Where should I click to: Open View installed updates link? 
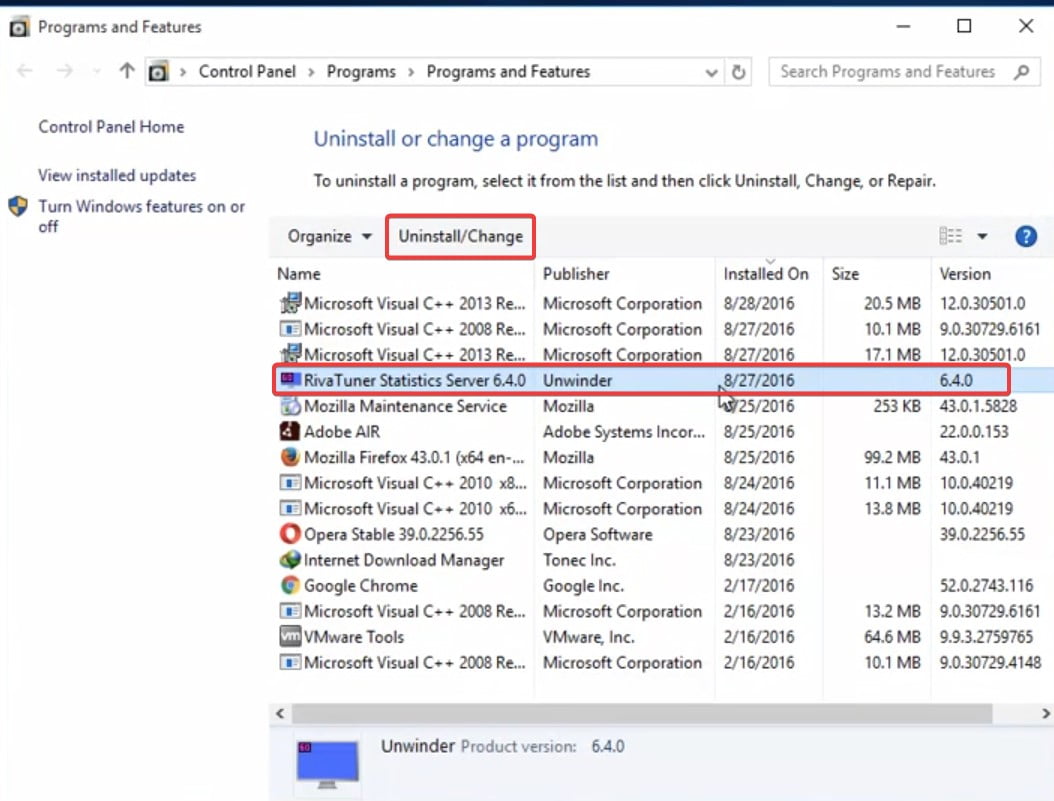tap(117, 175)
